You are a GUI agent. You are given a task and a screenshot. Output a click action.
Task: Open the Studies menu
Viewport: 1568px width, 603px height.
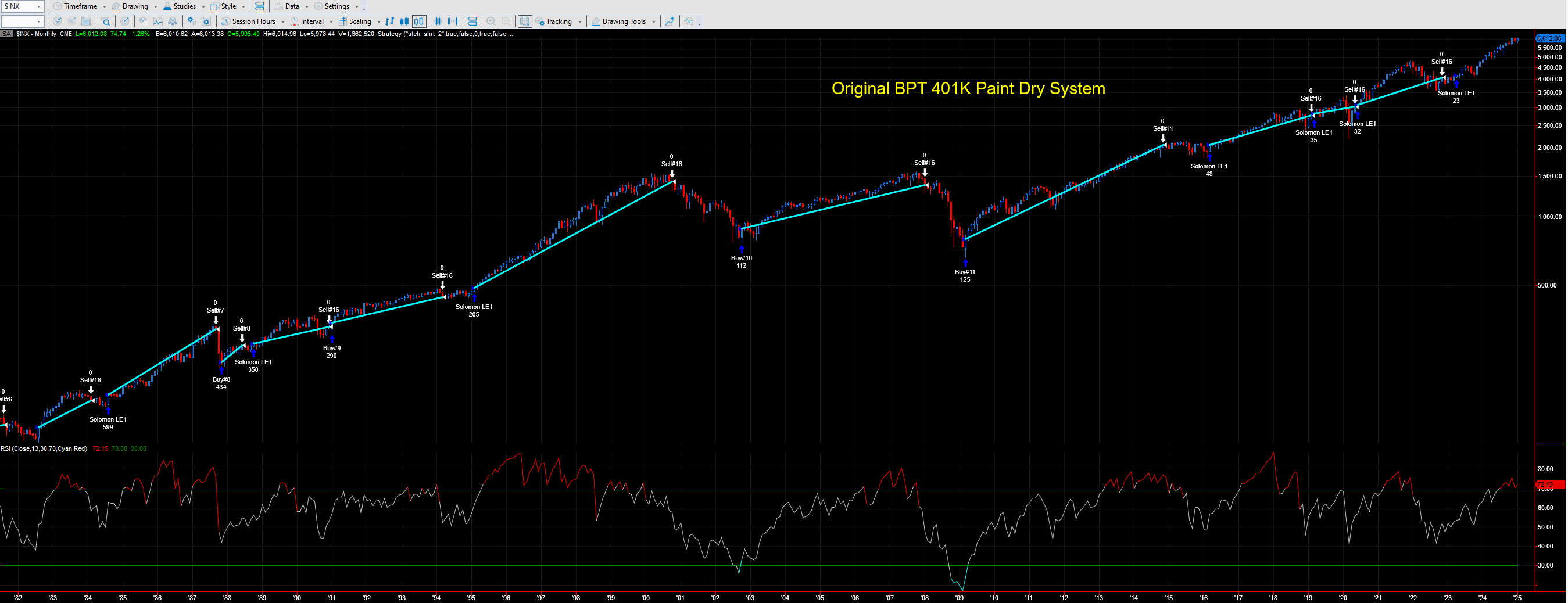click(x=184, y=6)
